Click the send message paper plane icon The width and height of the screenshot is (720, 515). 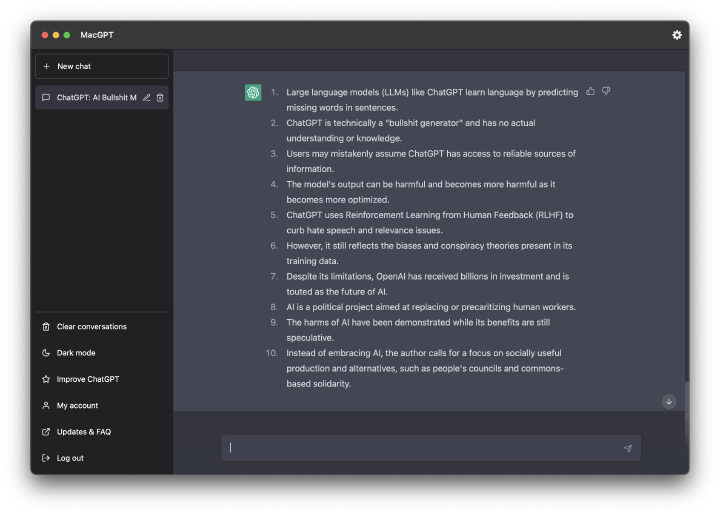tap(628, 448)
